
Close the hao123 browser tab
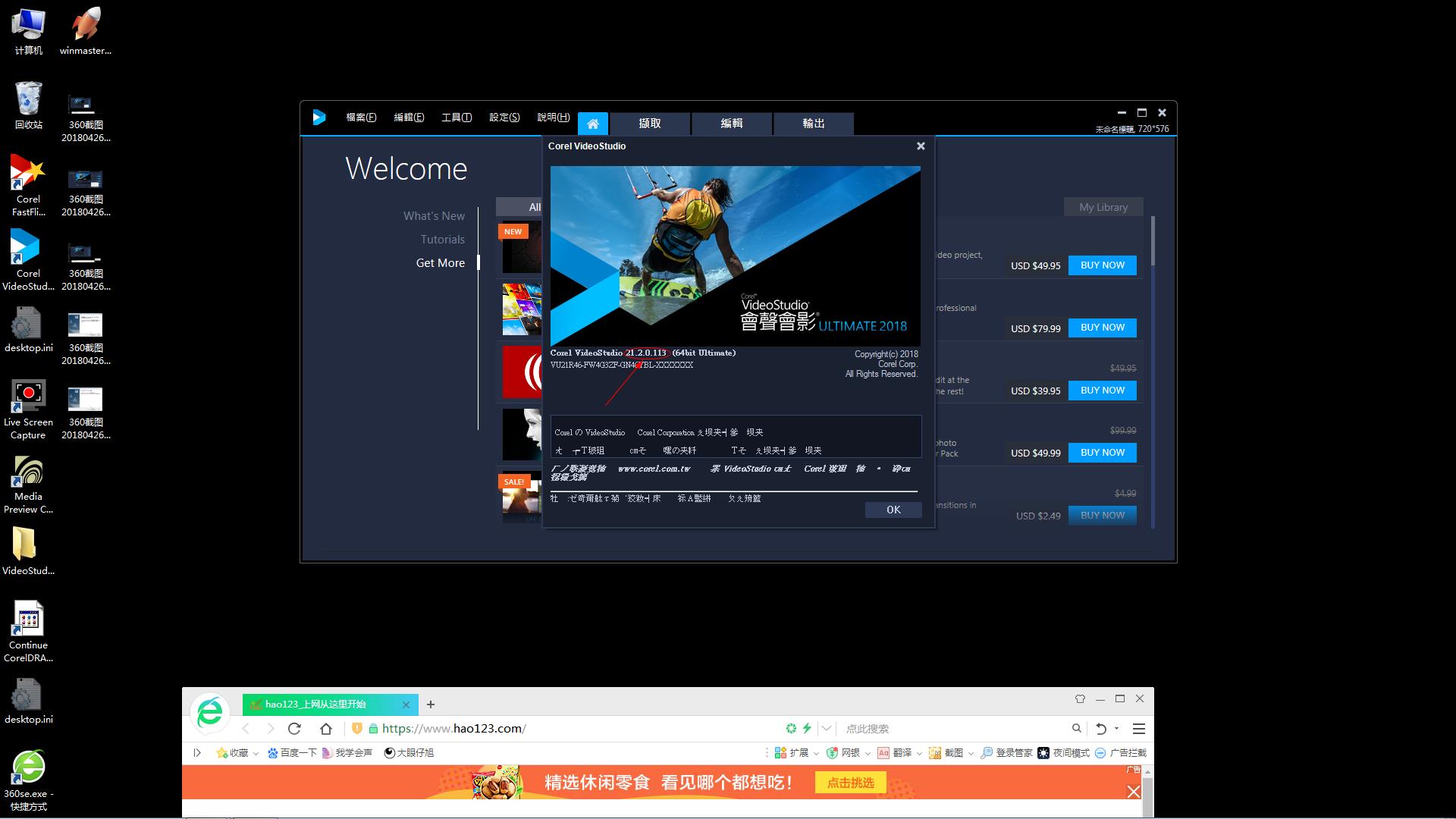tap(406, 704)
